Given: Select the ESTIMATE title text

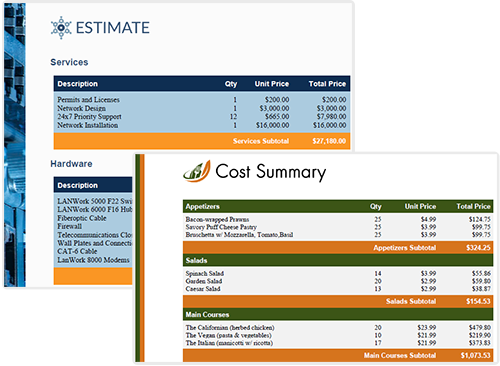Looking at the screenshot, I should 113,28.
